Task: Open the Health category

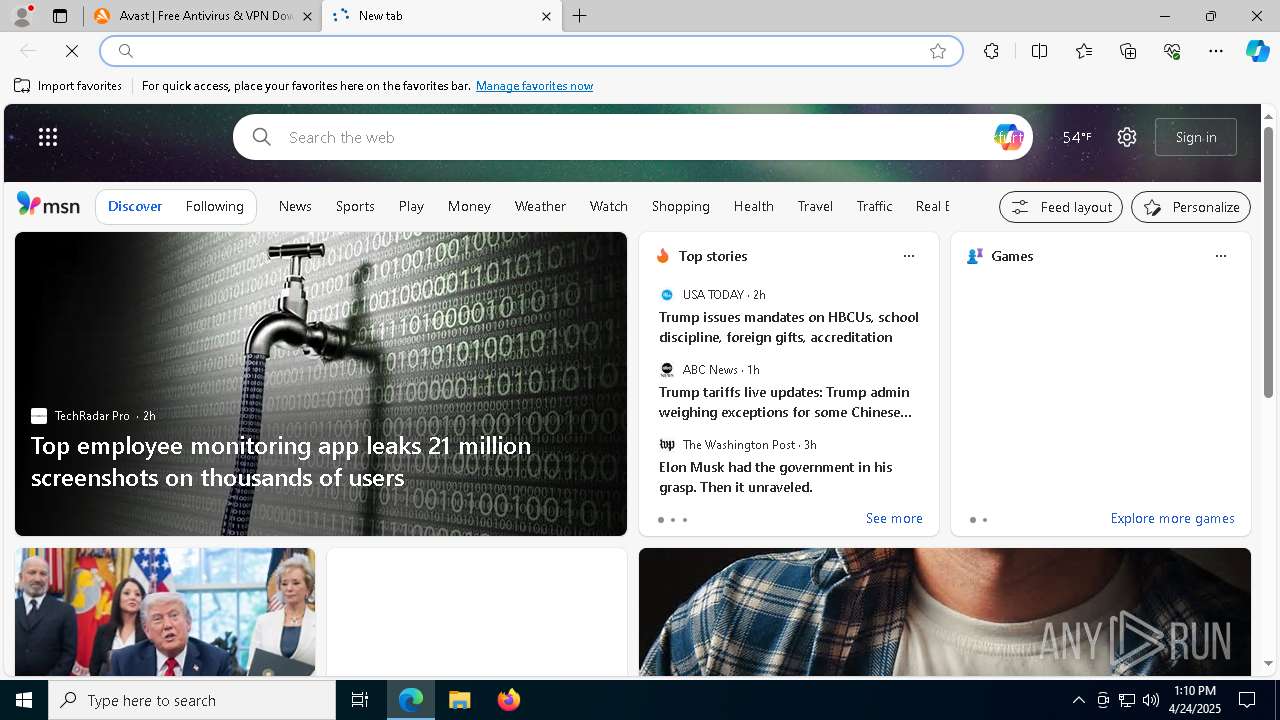Action: tap(754, 206)
